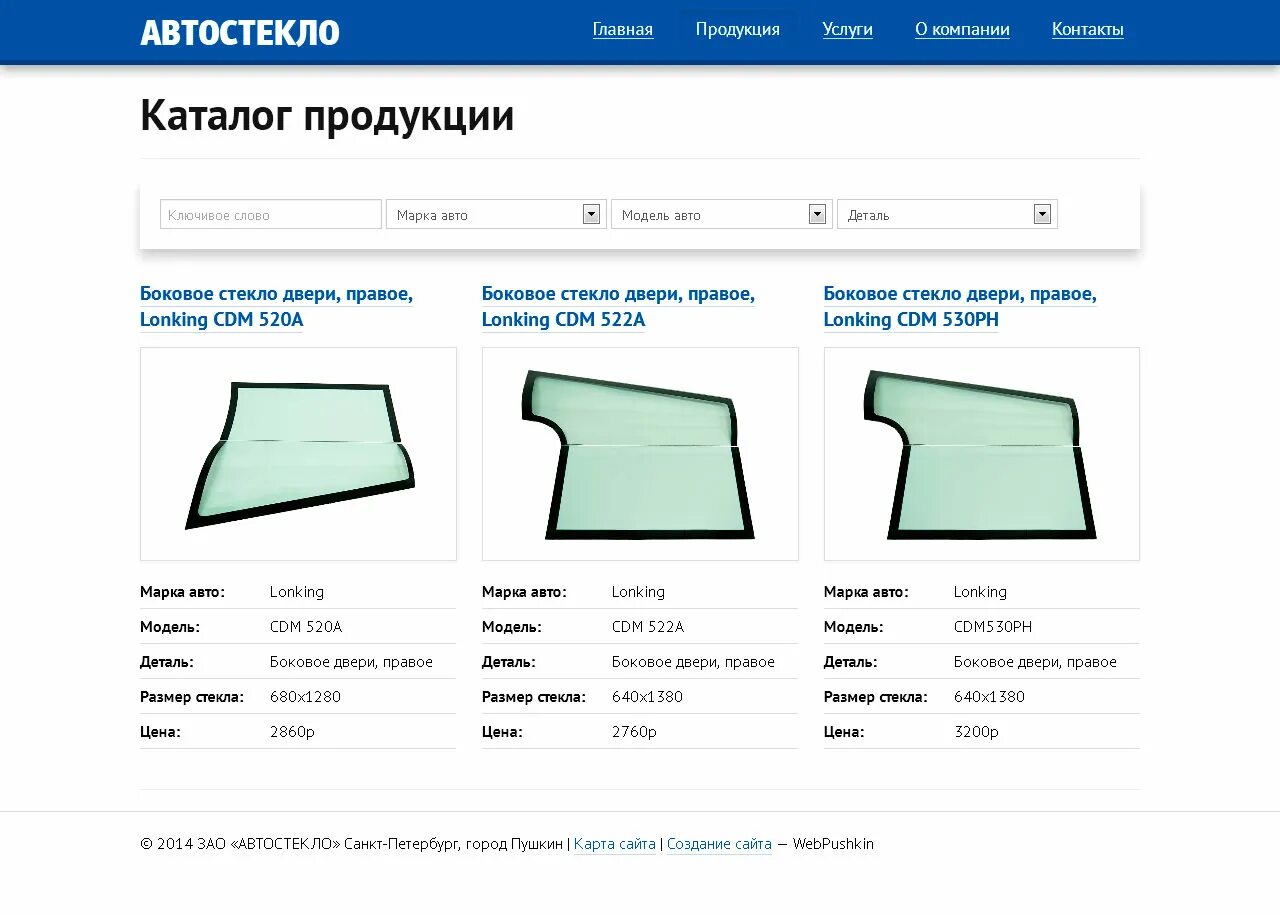Viewport: 1280px width, 915px height.
Task: Focus the Ключевое слово search field
Action: click(271, 214)
